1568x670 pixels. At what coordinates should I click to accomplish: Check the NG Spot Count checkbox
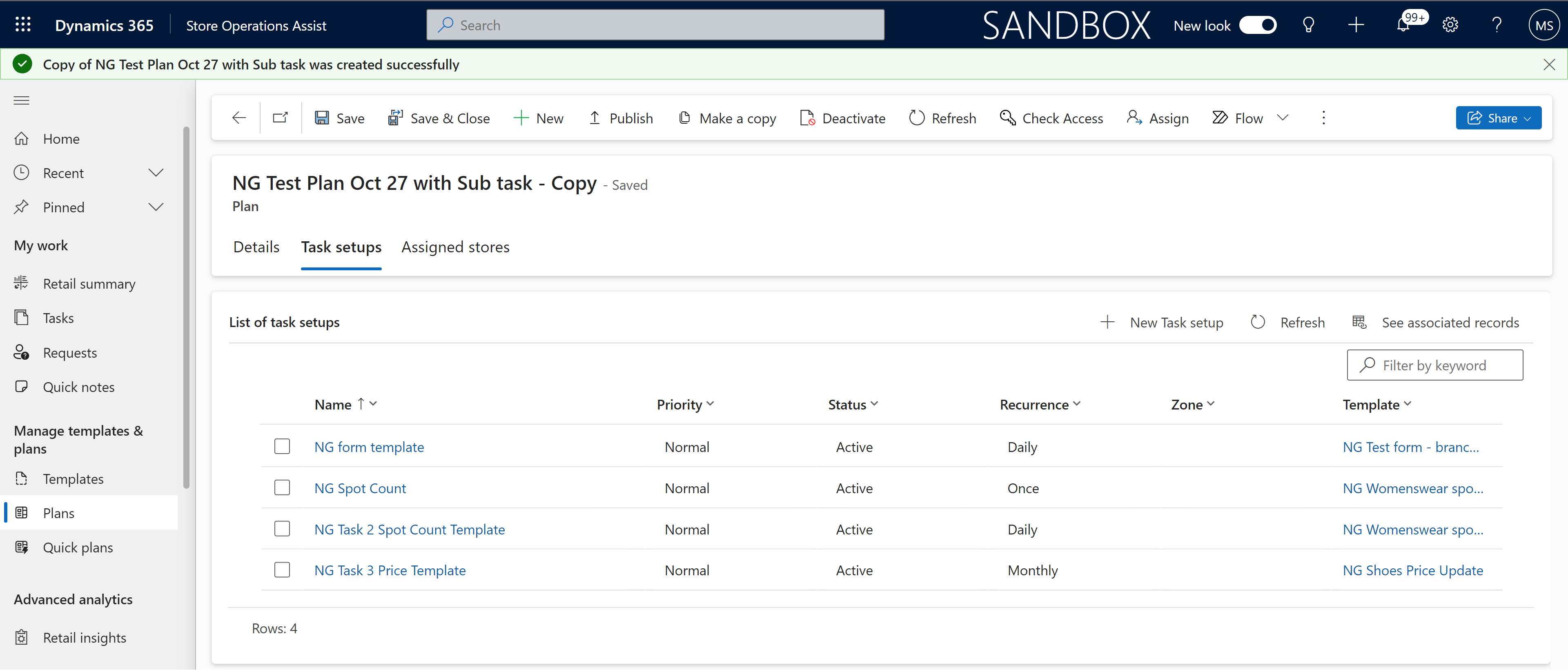pos(282,487)
